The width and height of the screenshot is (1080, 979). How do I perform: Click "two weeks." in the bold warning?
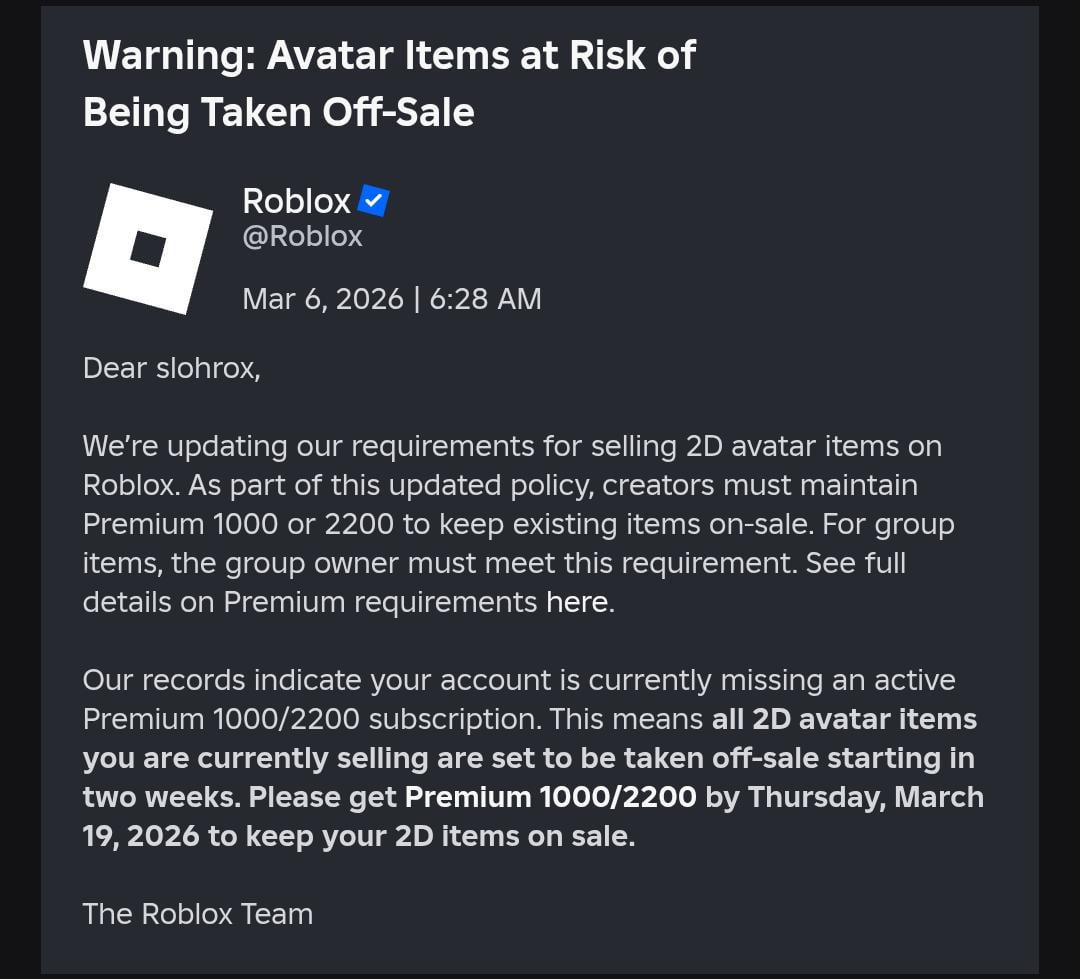[161, 798]
